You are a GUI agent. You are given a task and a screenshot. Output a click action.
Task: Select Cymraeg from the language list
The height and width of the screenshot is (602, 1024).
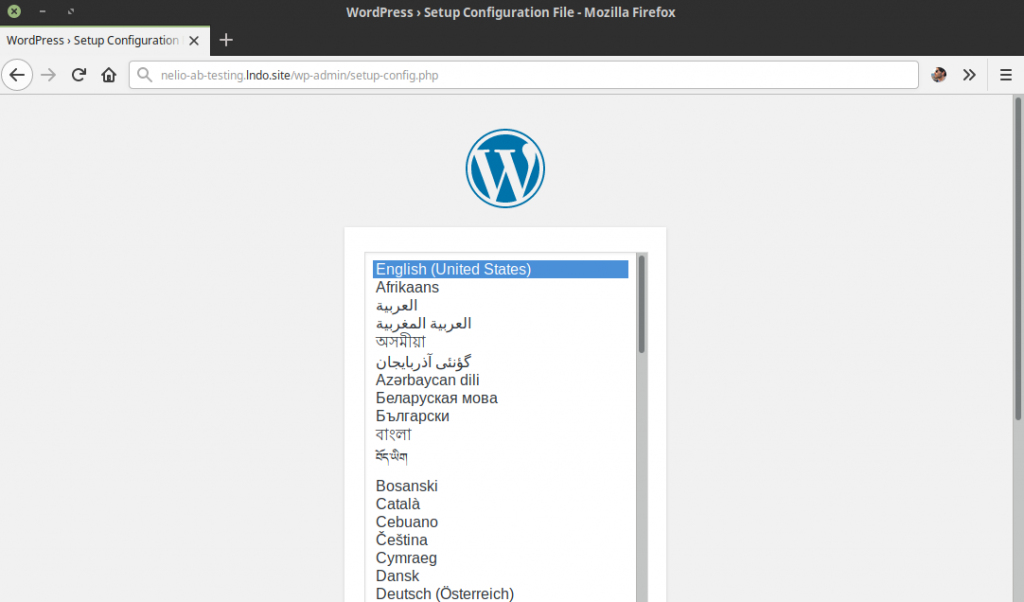(x=406, y=557)
